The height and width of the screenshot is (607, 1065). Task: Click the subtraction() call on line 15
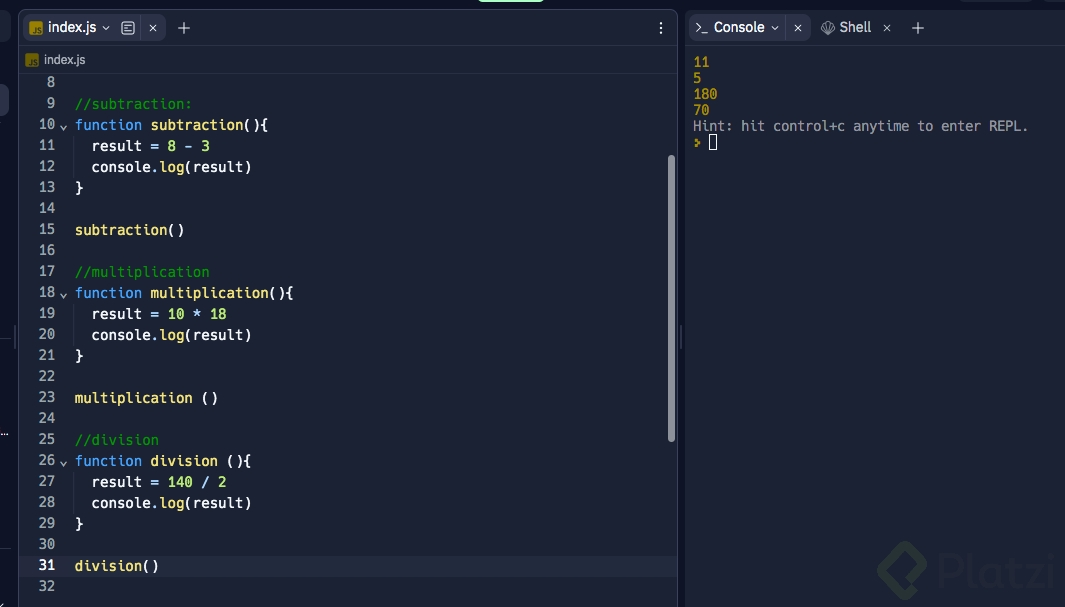click(129, 230)
